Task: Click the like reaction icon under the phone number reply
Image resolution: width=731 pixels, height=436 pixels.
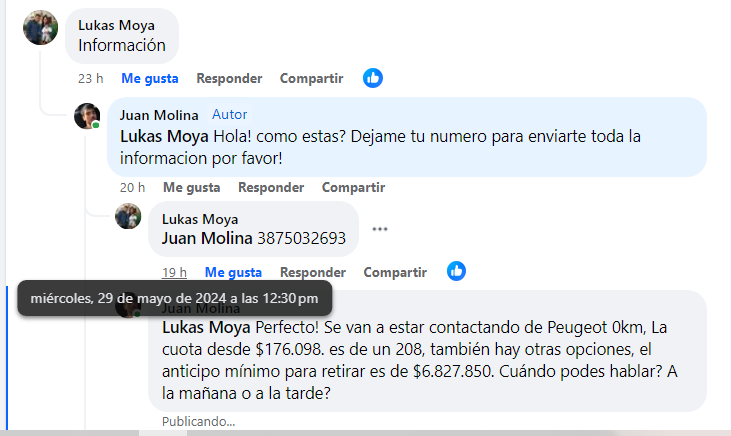Action: tap(456, 271)
